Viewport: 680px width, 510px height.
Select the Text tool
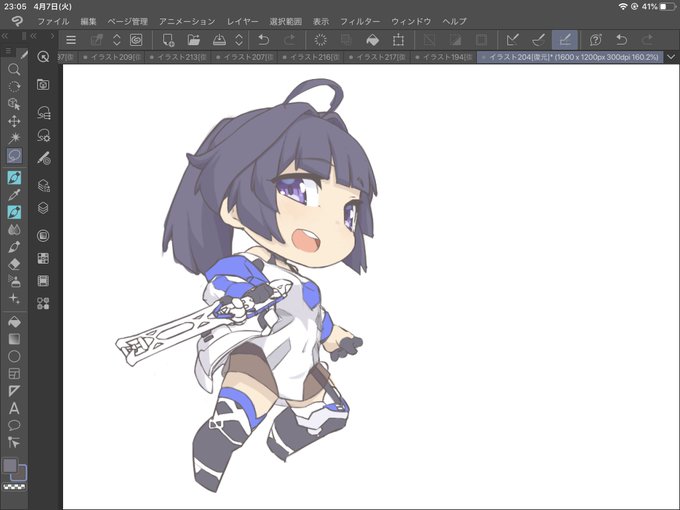coord(14,408)
